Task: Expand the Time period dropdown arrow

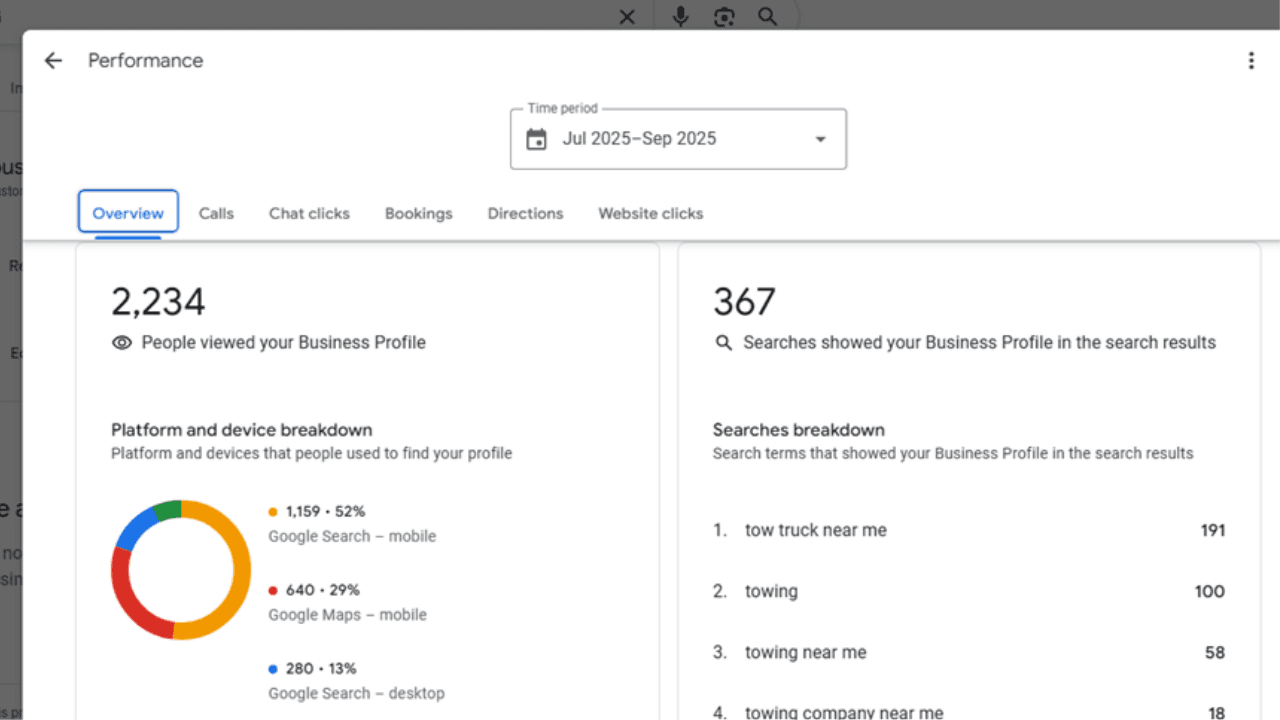Action: 820,139
